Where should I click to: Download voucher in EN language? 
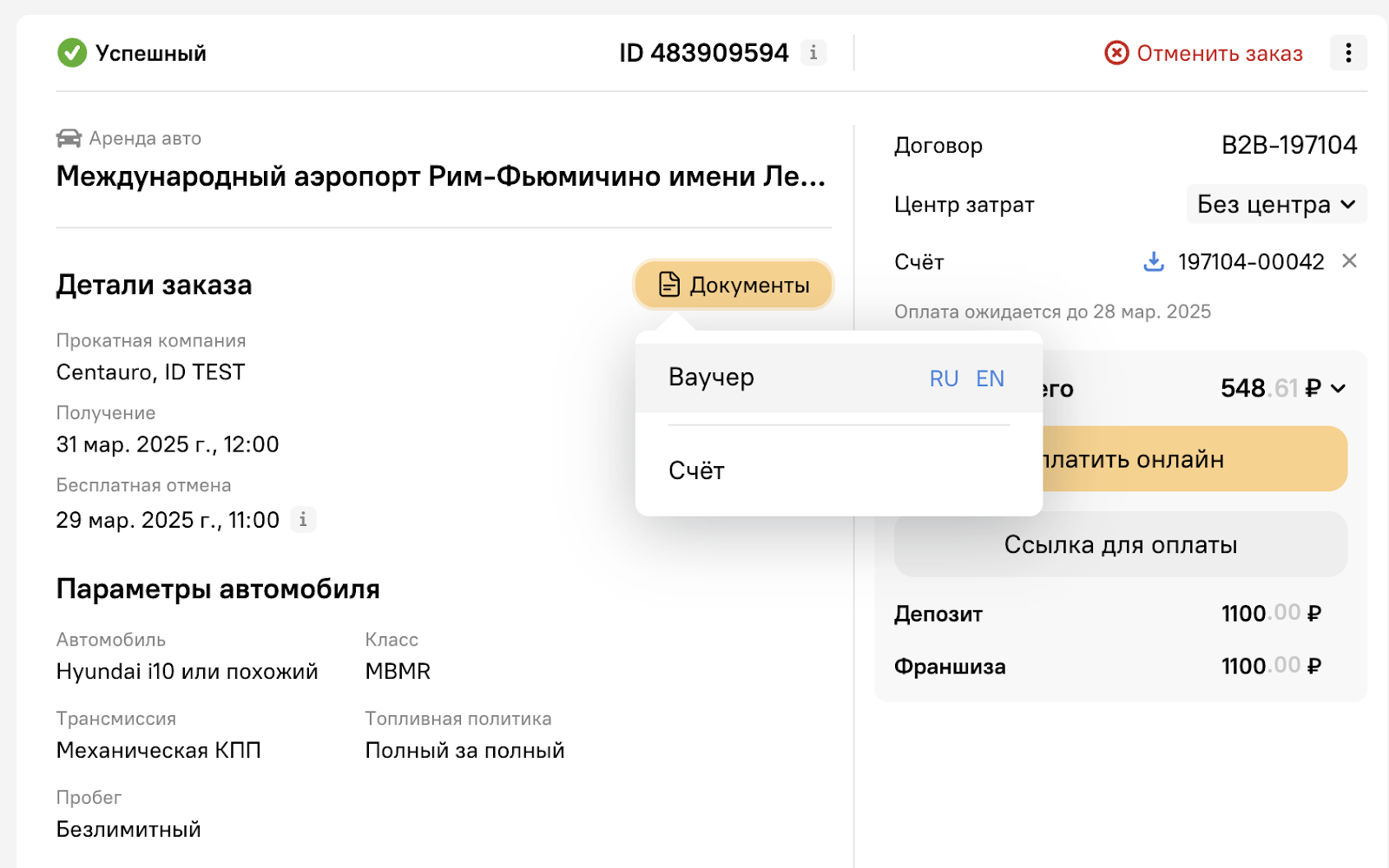(990, 378)
